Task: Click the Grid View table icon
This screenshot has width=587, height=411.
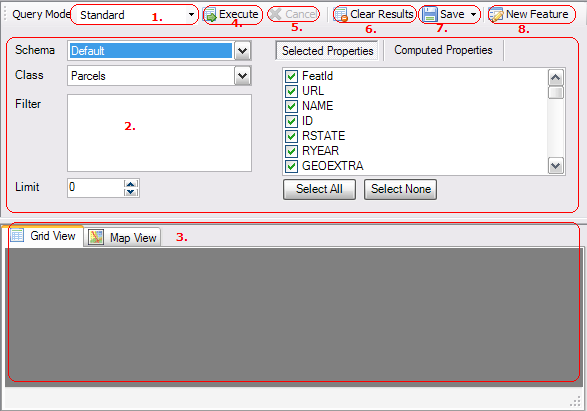Action: 17,235
